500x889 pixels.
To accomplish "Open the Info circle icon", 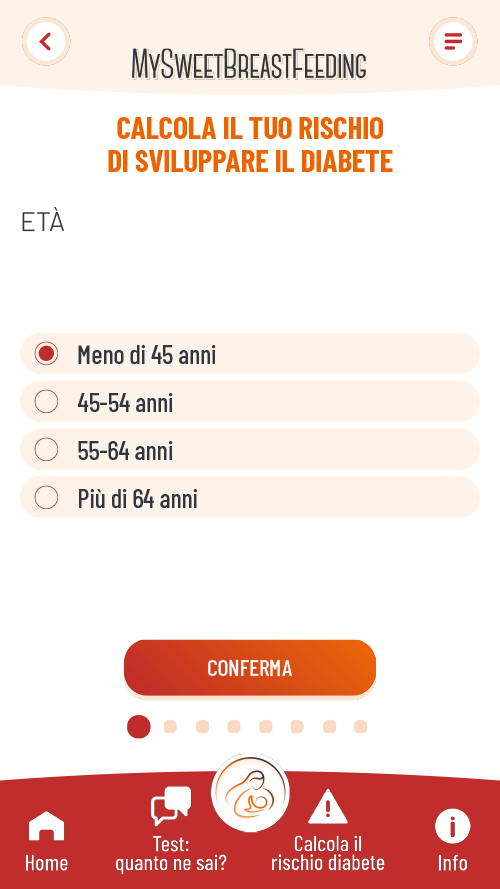I will pyautogui.click(x=452, y=826).
